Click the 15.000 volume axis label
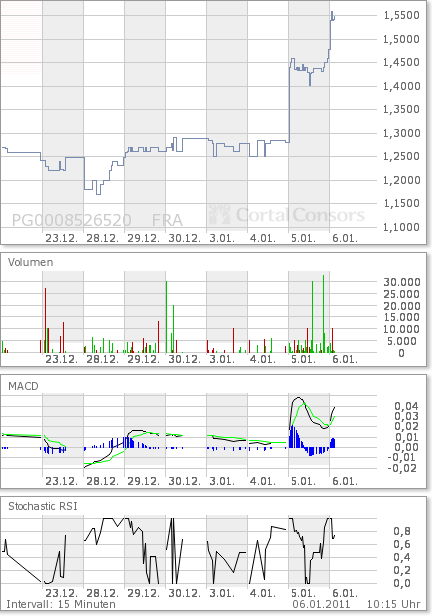Viewport: 432px width, 616px height. pyautogui.click(x=402, y=317)
